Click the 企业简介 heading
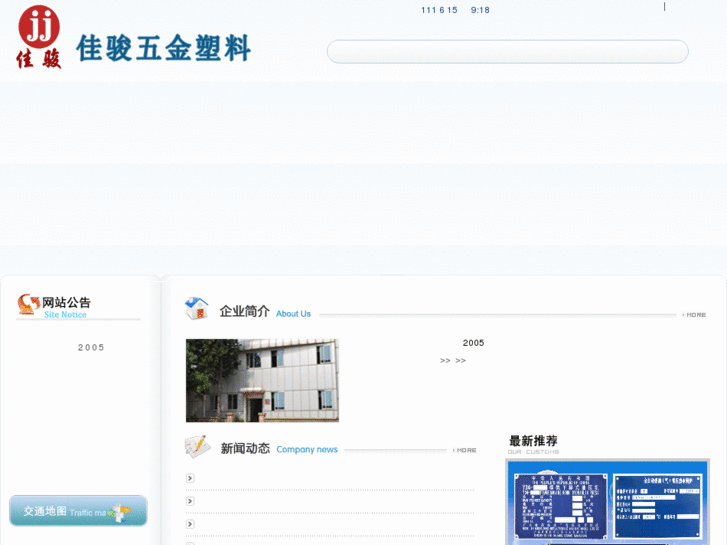 (x=244, y=311)
